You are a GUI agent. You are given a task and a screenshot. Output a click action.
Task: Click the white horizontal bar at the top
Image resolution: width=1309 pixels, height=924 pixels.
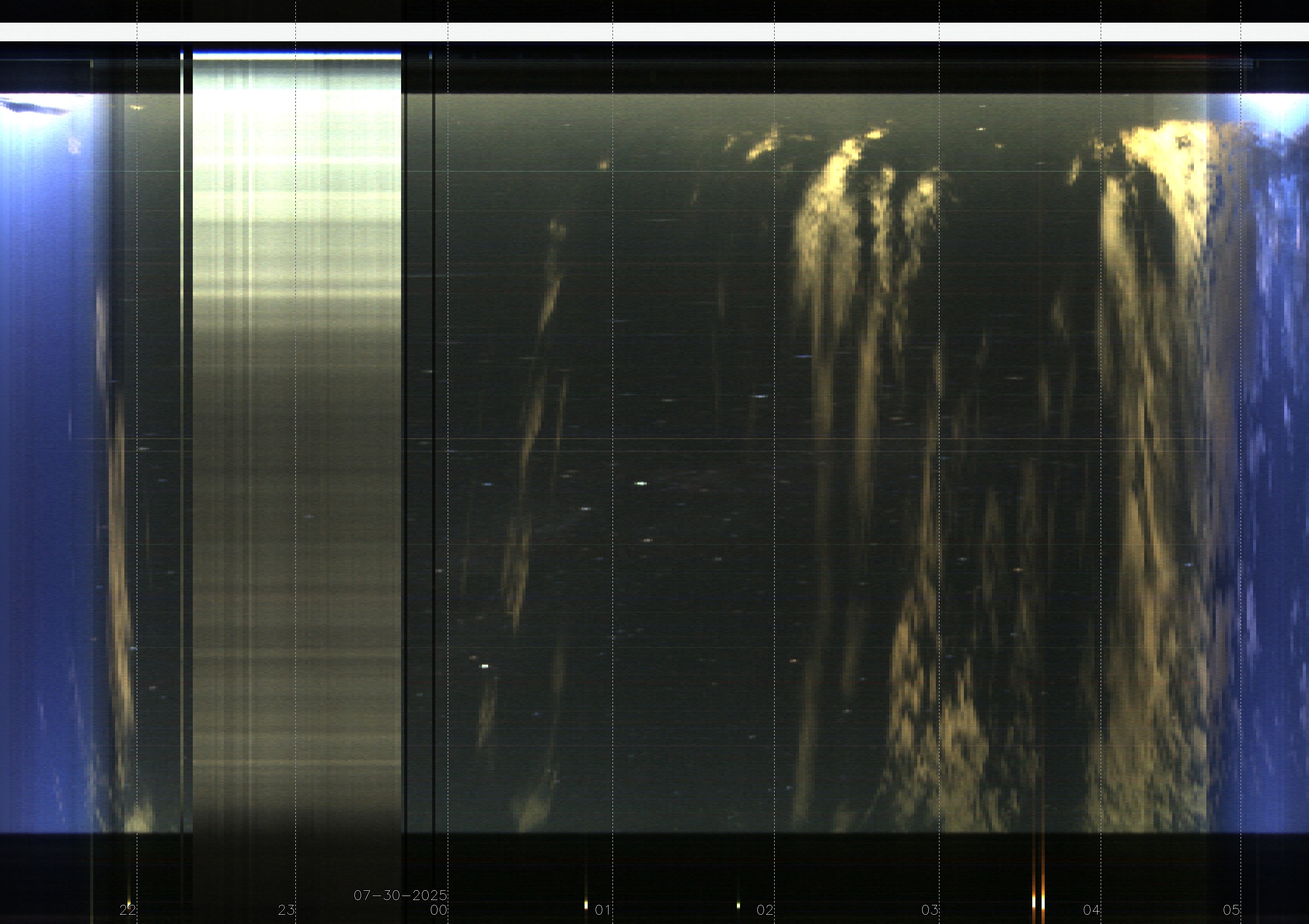[655, 32]
